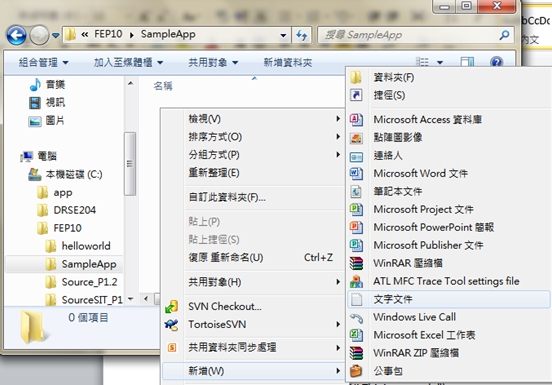Click the WinRAR 壓縮檔 icon
The image size is (552, 385).
pyautogui.click(x=356, y=263)
